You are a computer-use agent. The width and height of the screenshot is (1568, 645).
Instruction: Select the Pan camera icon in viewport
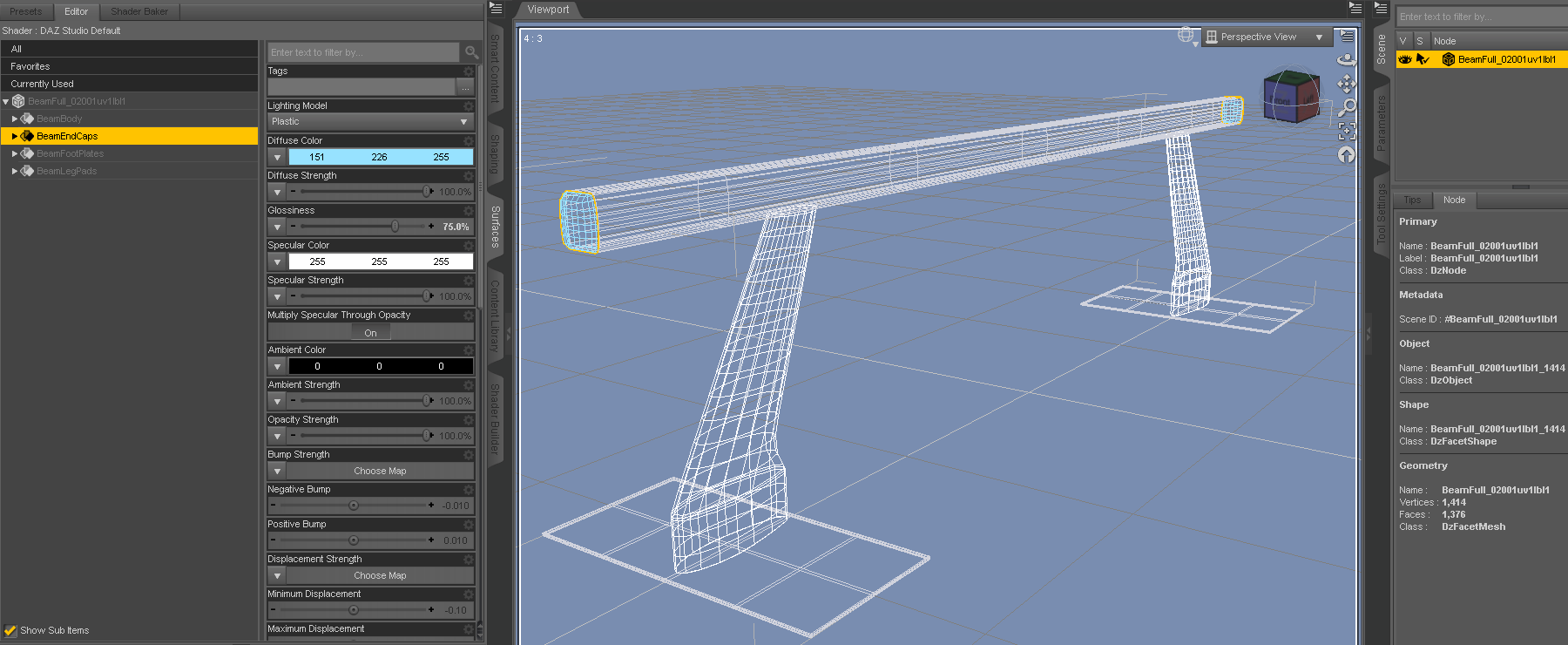1347,84
